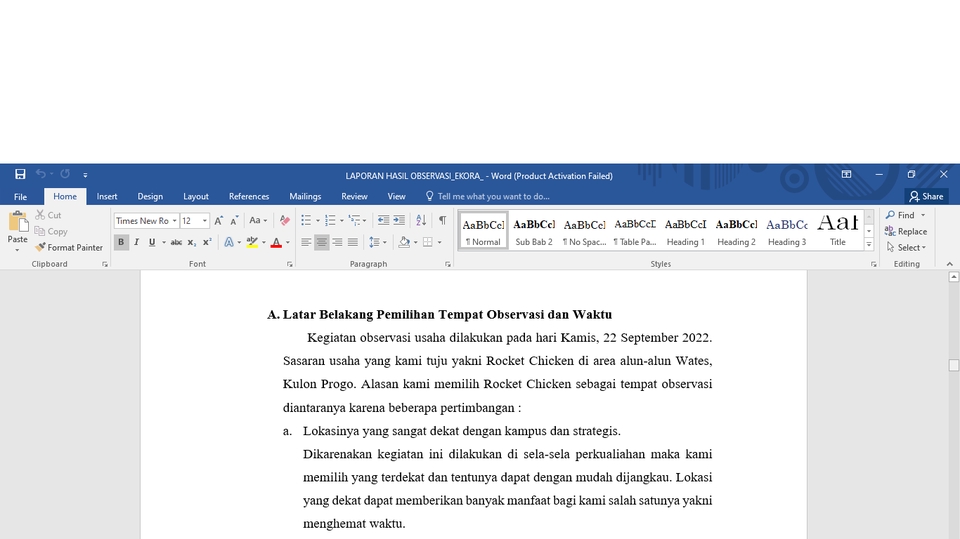Show paragraph marks with the pilcrow
Image resolution: width=960 pixels, height=539 pixels.
tap(442, 220)
